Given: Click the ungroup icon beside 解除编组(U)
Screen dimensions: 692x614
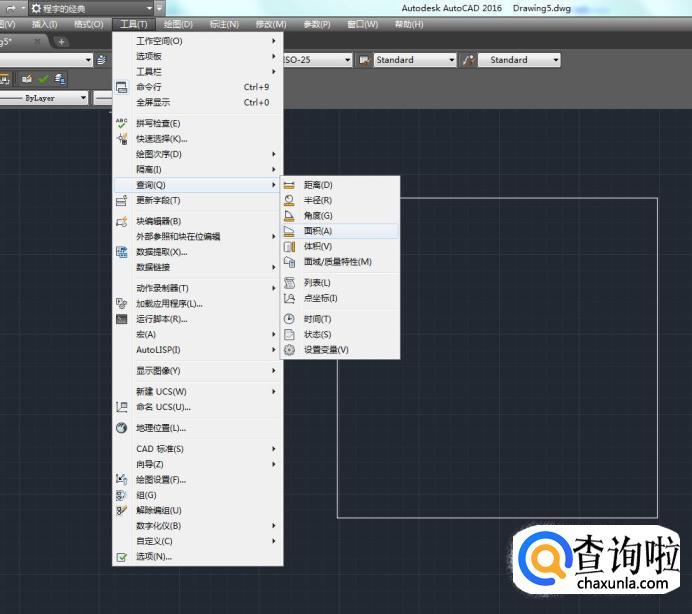Looking at the screenshot, I should pyautogui.click(x=121, y=510).
